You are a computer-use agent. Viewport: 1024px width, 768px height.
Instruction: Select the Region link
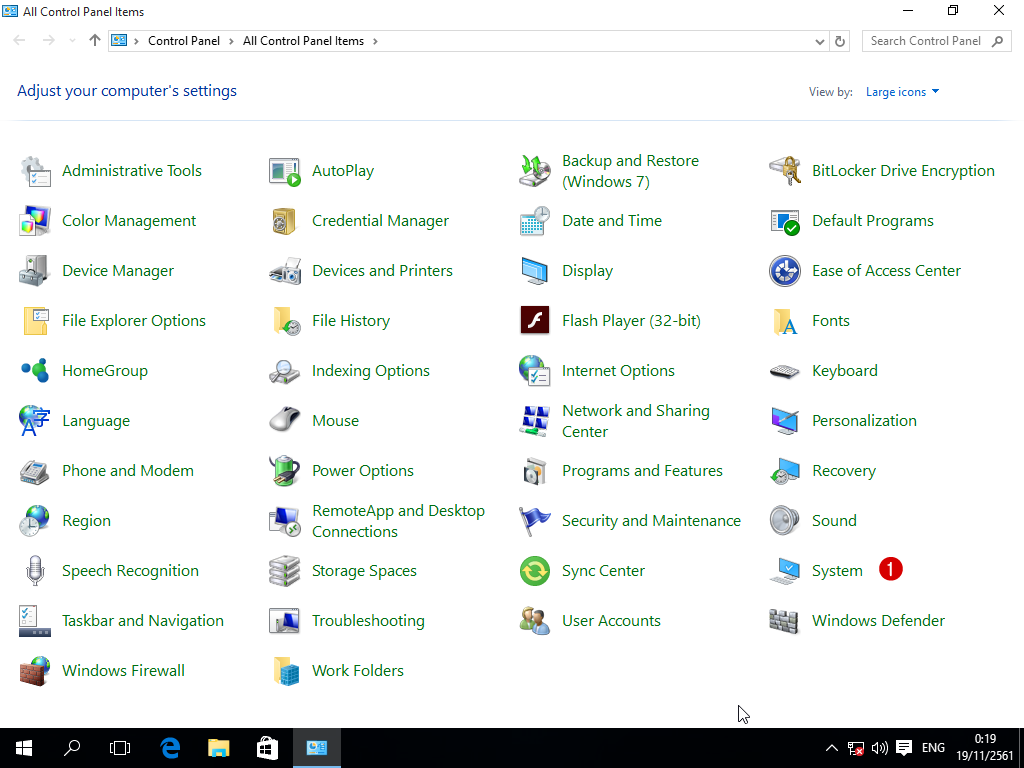[x=86, y=521]
